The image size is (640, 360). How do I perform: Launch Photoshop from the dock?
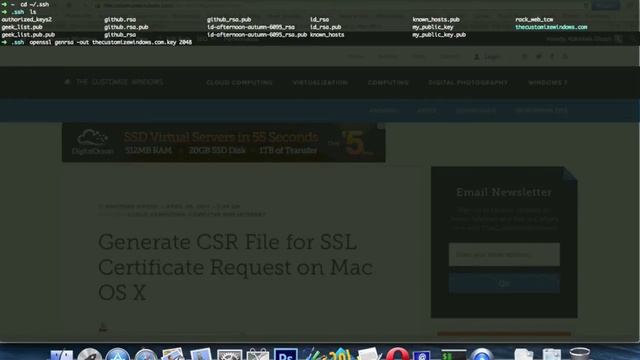tap(285, 354)
